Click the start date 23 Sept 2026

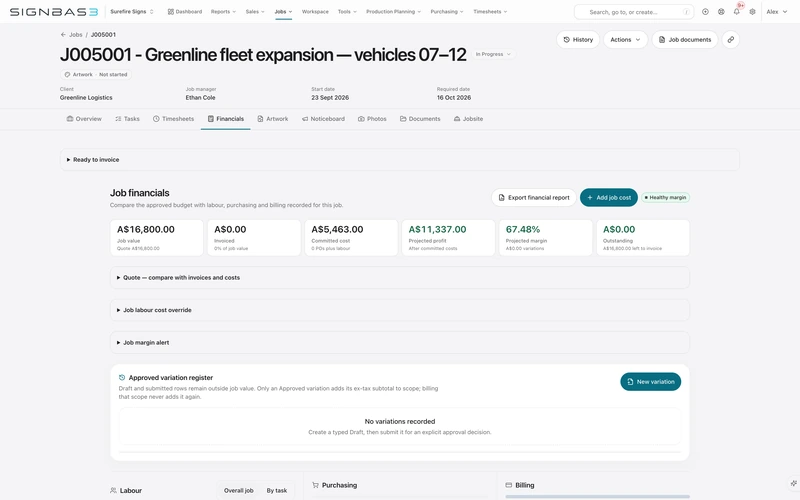point(330,97)
